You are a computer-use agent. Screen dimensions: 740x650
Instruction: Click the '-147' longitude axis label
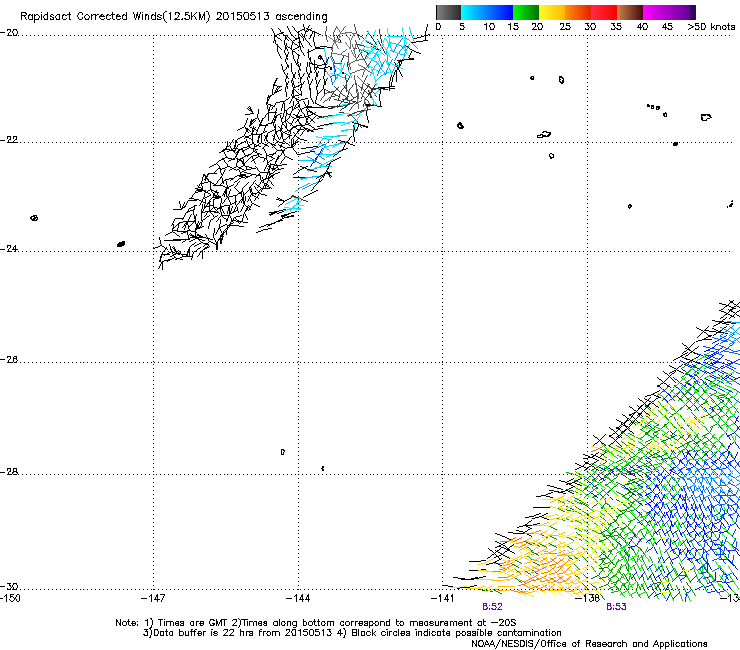click(x=153, y=599)
